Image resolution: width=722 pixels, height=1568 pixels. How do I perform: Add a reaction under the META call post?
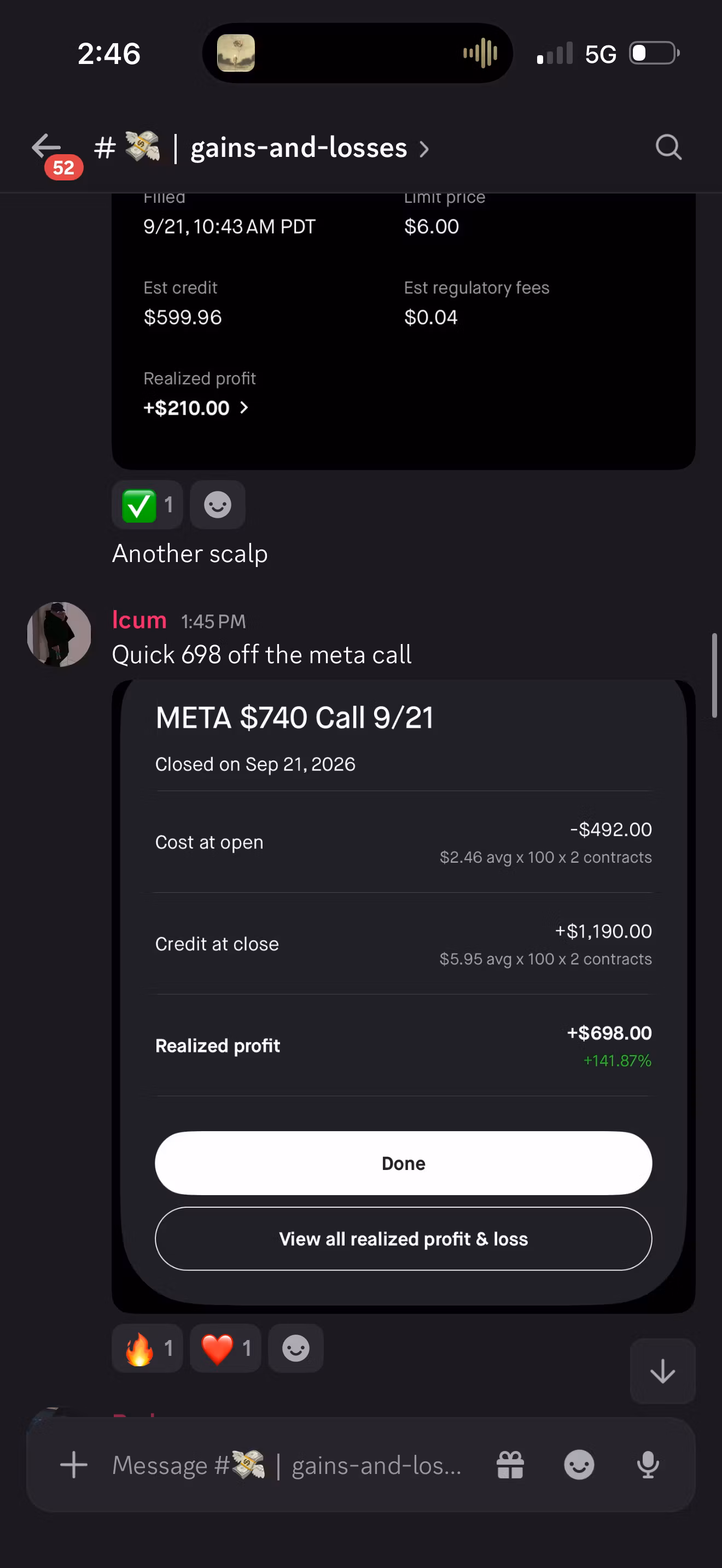click(295, 1348)
